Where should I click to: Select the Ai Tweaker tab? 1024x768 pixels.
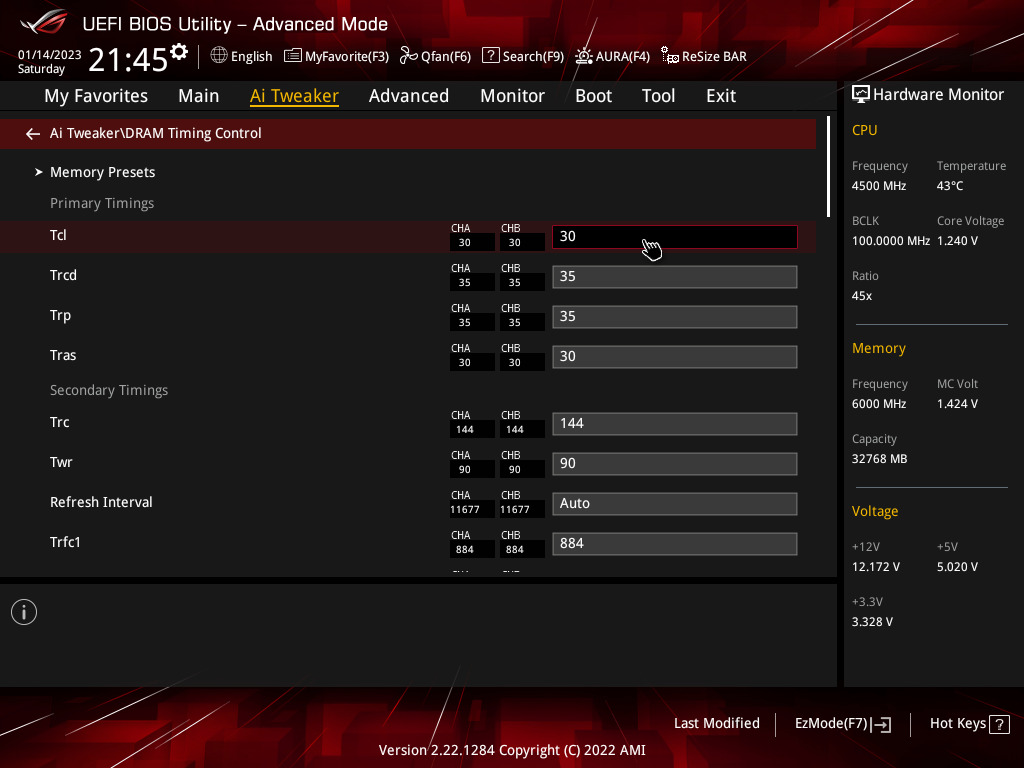click(294, 96)
